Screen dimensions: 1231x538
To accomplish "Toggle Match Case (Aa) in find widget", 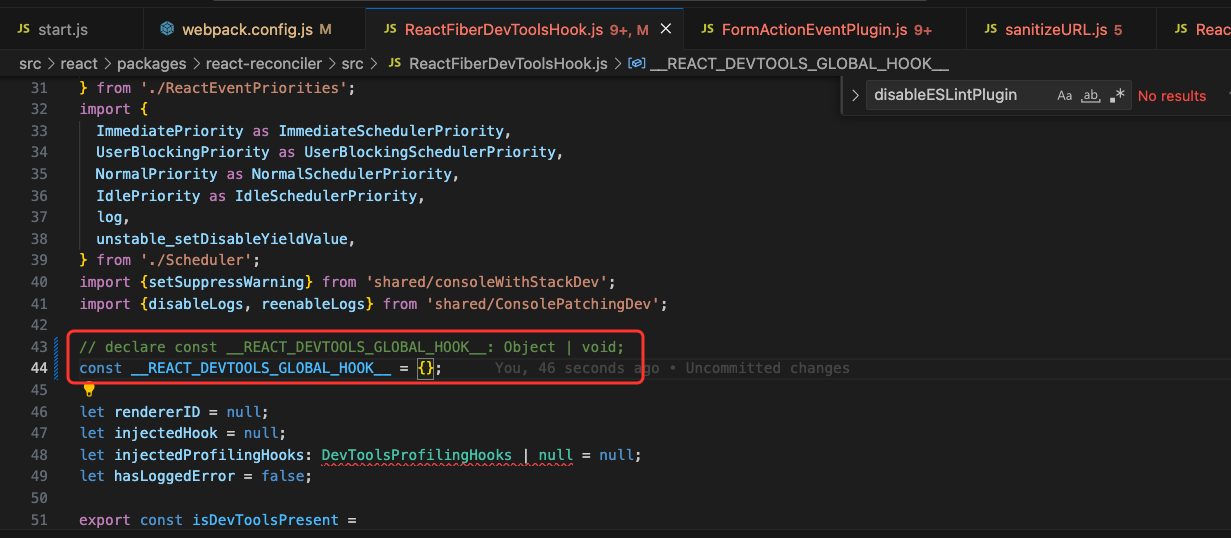I will (x=1065, y=96).
